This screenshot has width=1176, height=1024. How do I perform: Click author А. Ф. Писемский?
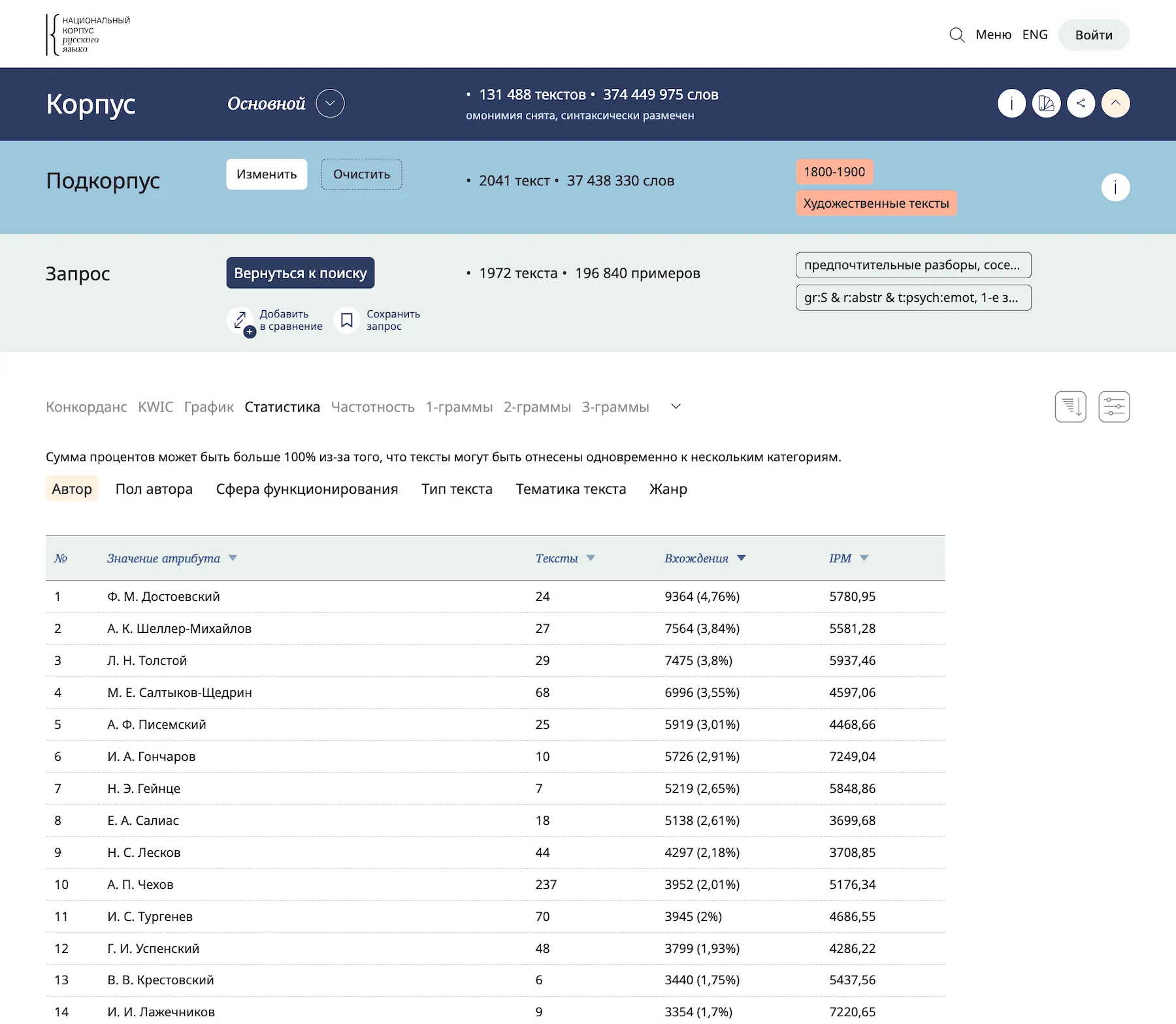coord(157,724)
